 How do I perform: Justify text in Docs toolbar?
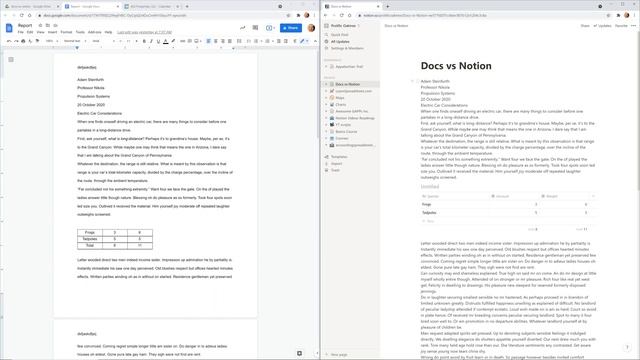point(230,41)
